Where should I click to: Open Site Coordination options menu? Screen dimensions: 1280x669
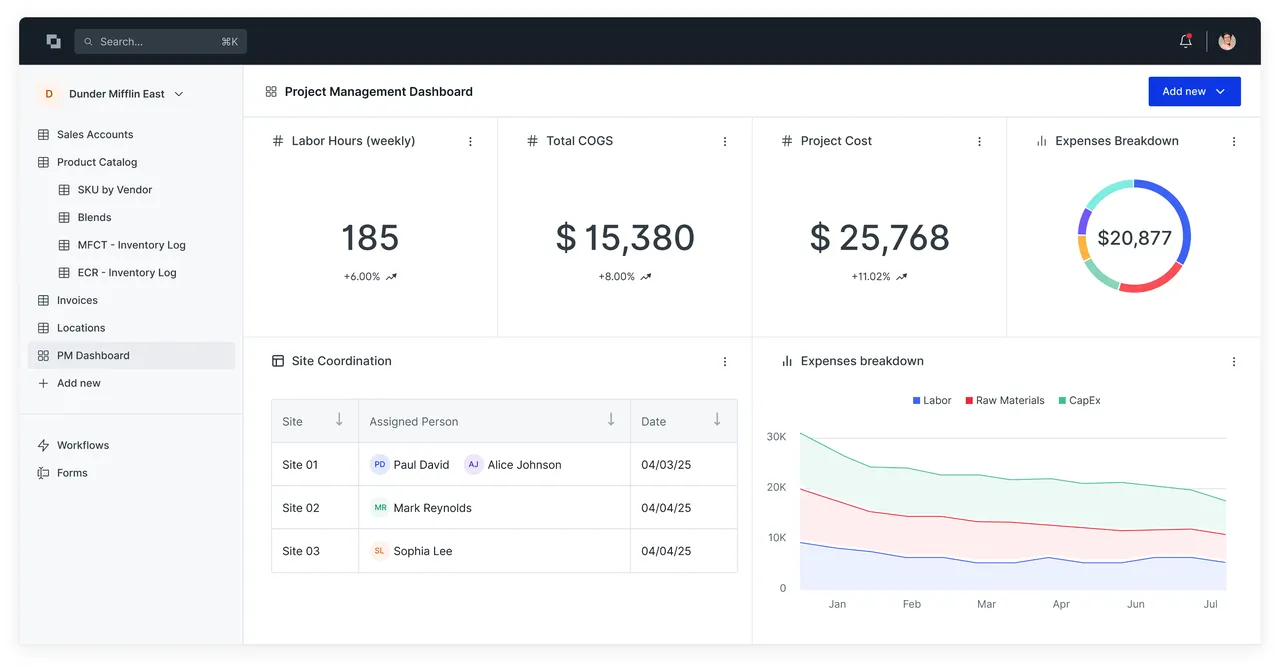725,362
